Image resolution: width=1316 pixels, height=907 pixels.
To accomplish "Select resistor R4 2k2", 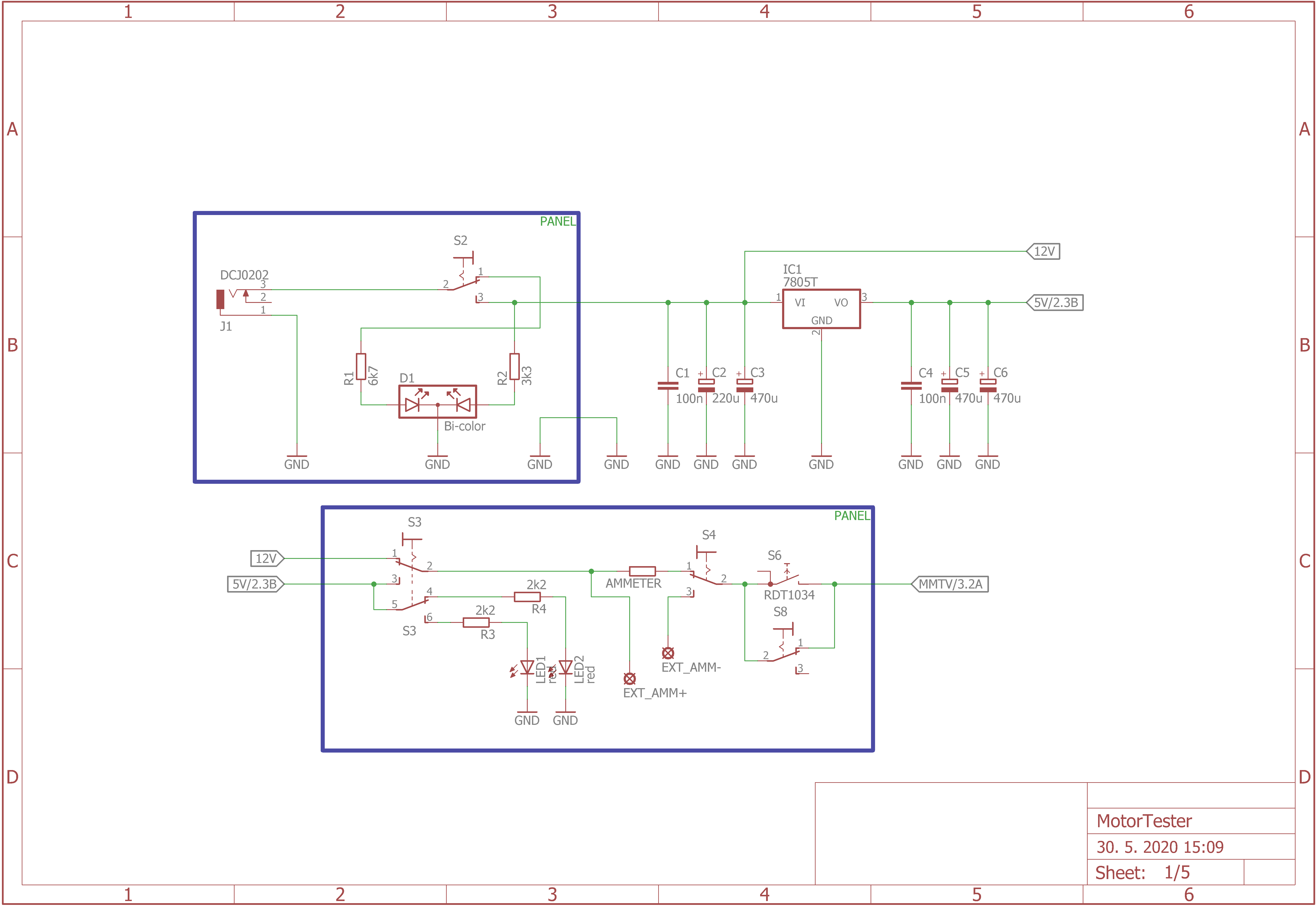I will coord(527,597).
